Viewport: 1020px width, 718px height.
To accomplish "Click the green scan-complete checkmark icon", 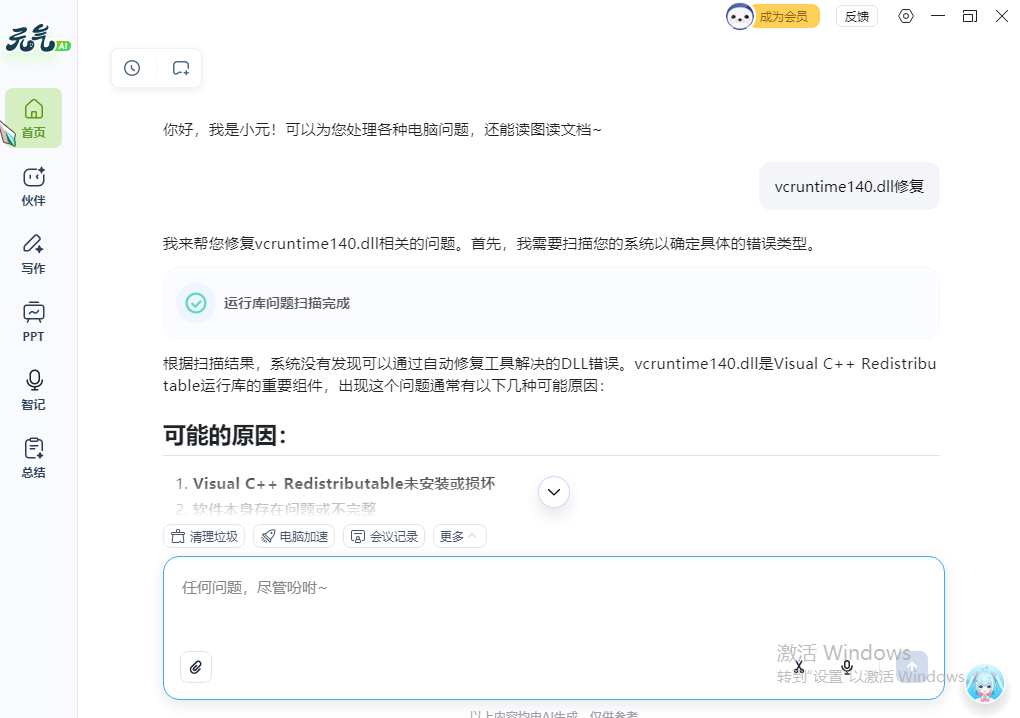I will 196,303.
